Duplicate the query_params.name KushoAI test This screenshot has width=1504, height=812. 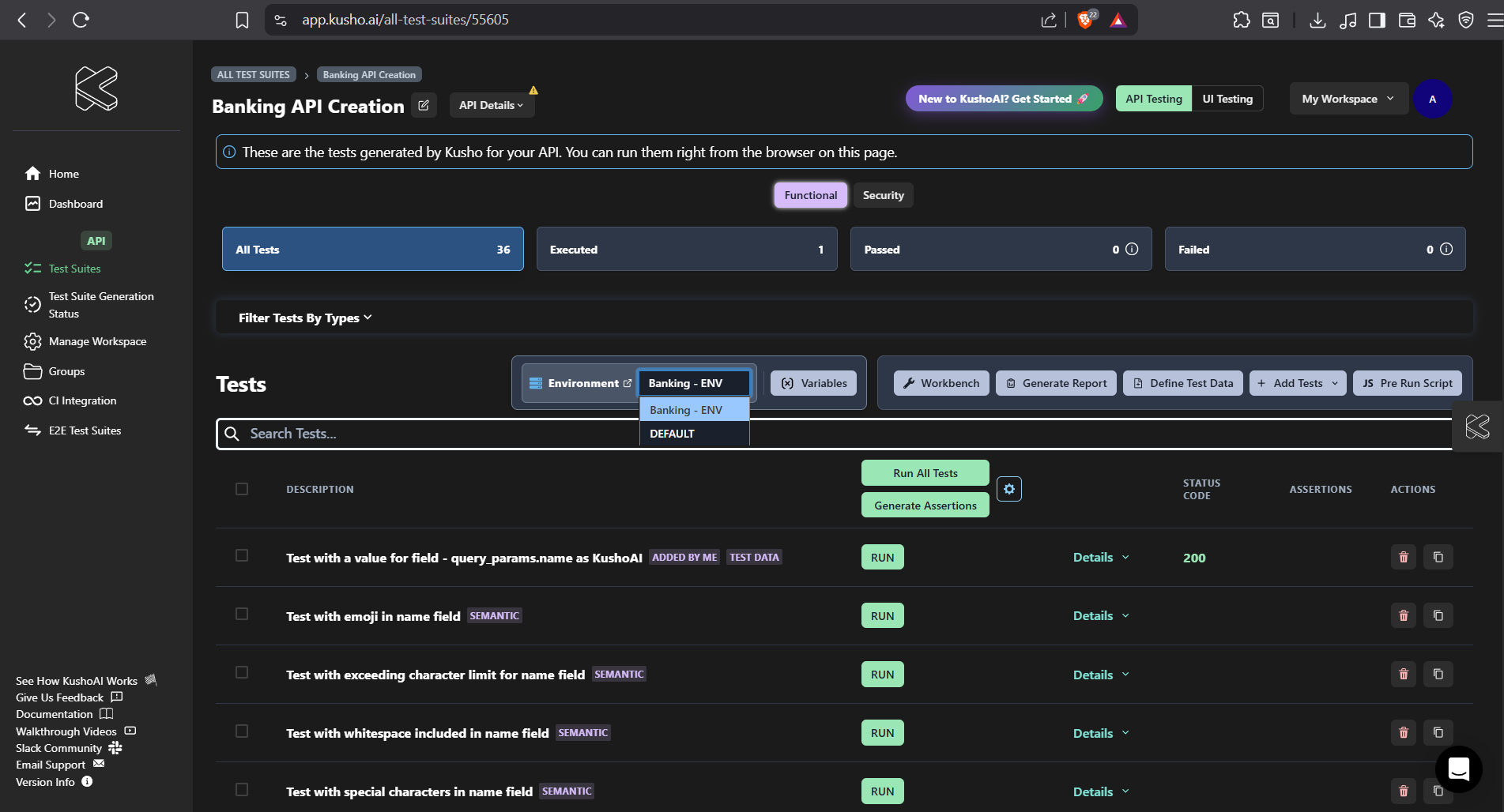(1438, 557)
